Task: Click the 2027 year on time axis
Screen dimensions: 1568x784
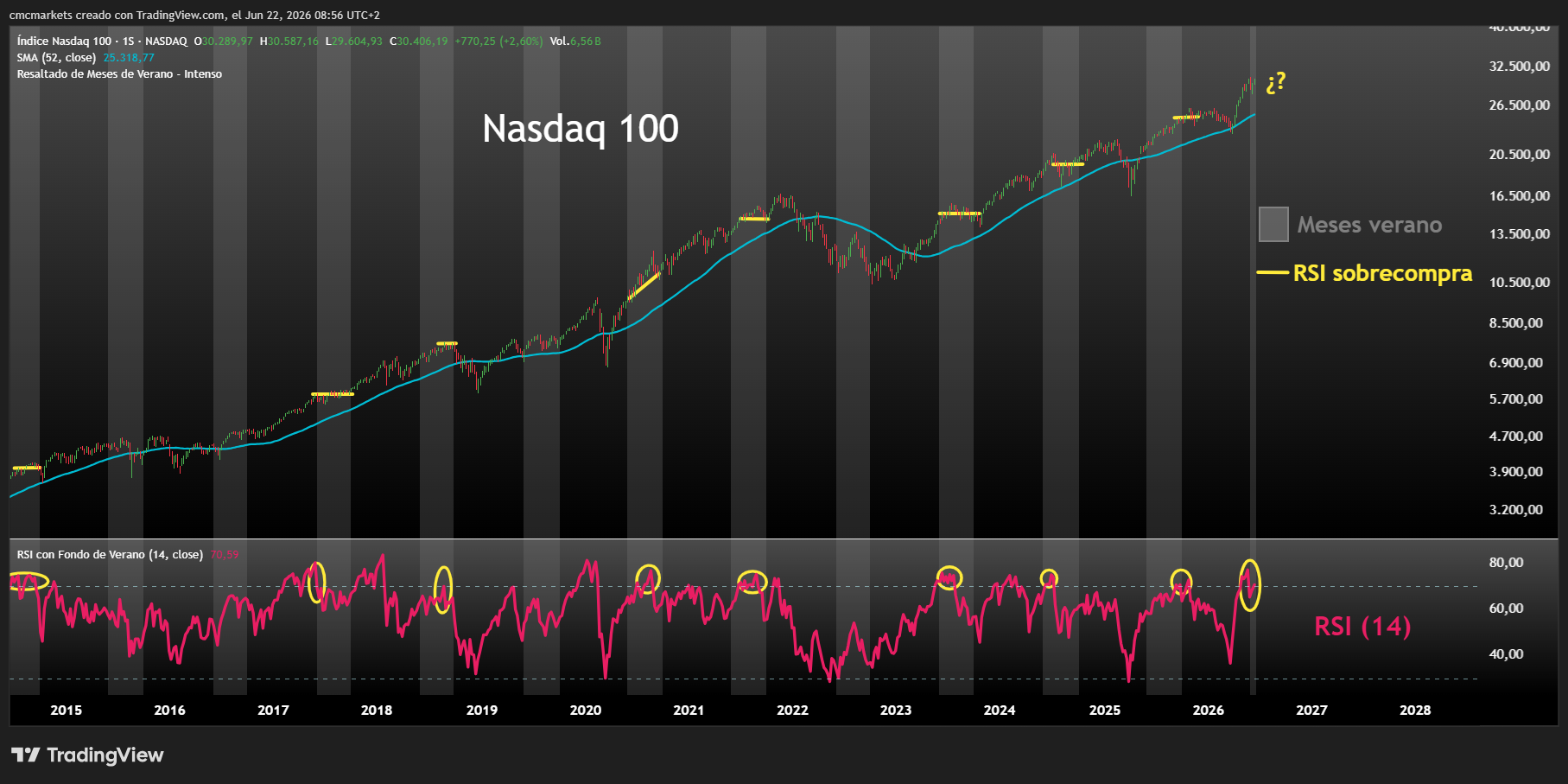Action: coord(1311,710)
